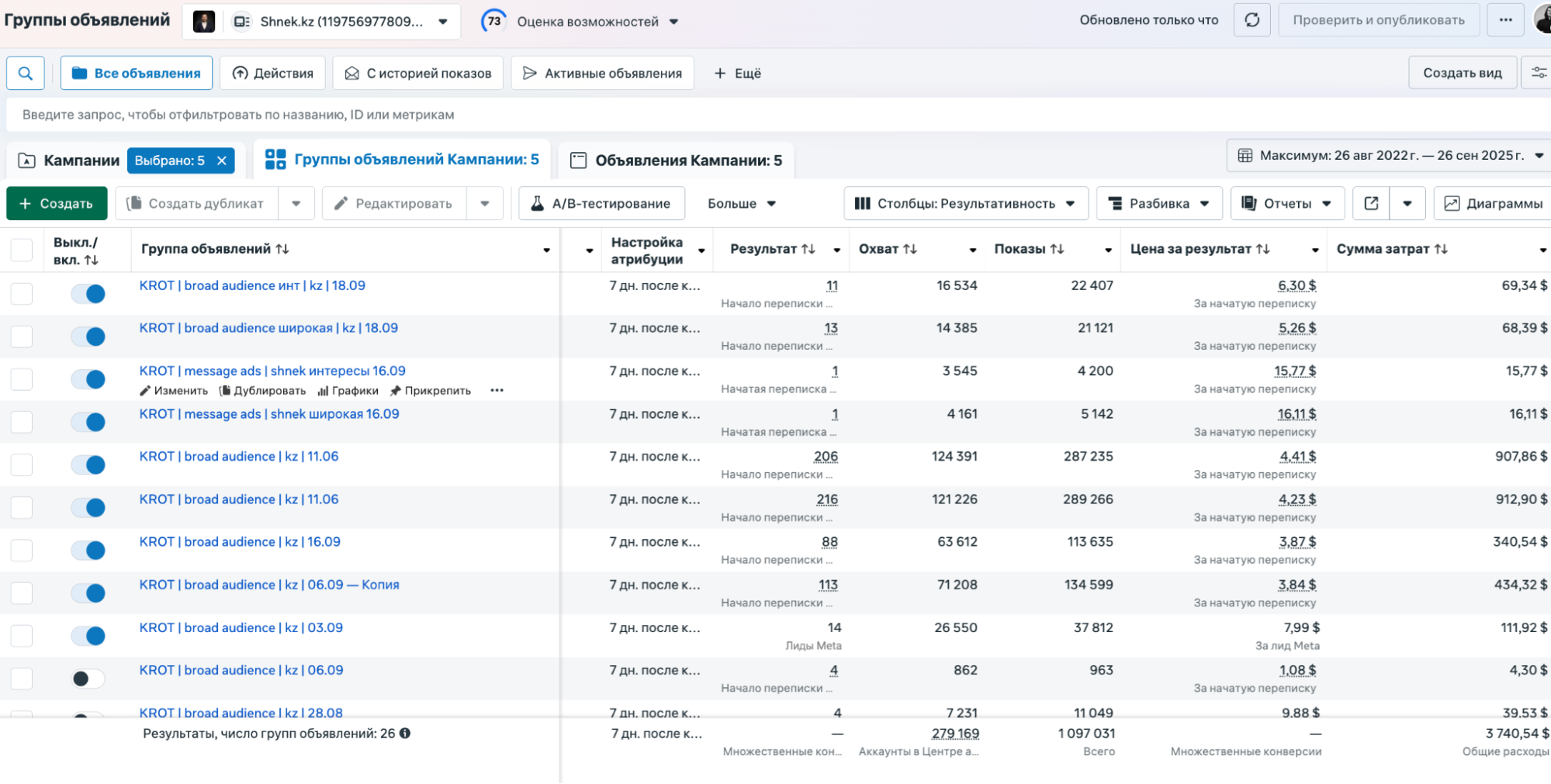Refresh data with the reload icon

point(1252,20)
